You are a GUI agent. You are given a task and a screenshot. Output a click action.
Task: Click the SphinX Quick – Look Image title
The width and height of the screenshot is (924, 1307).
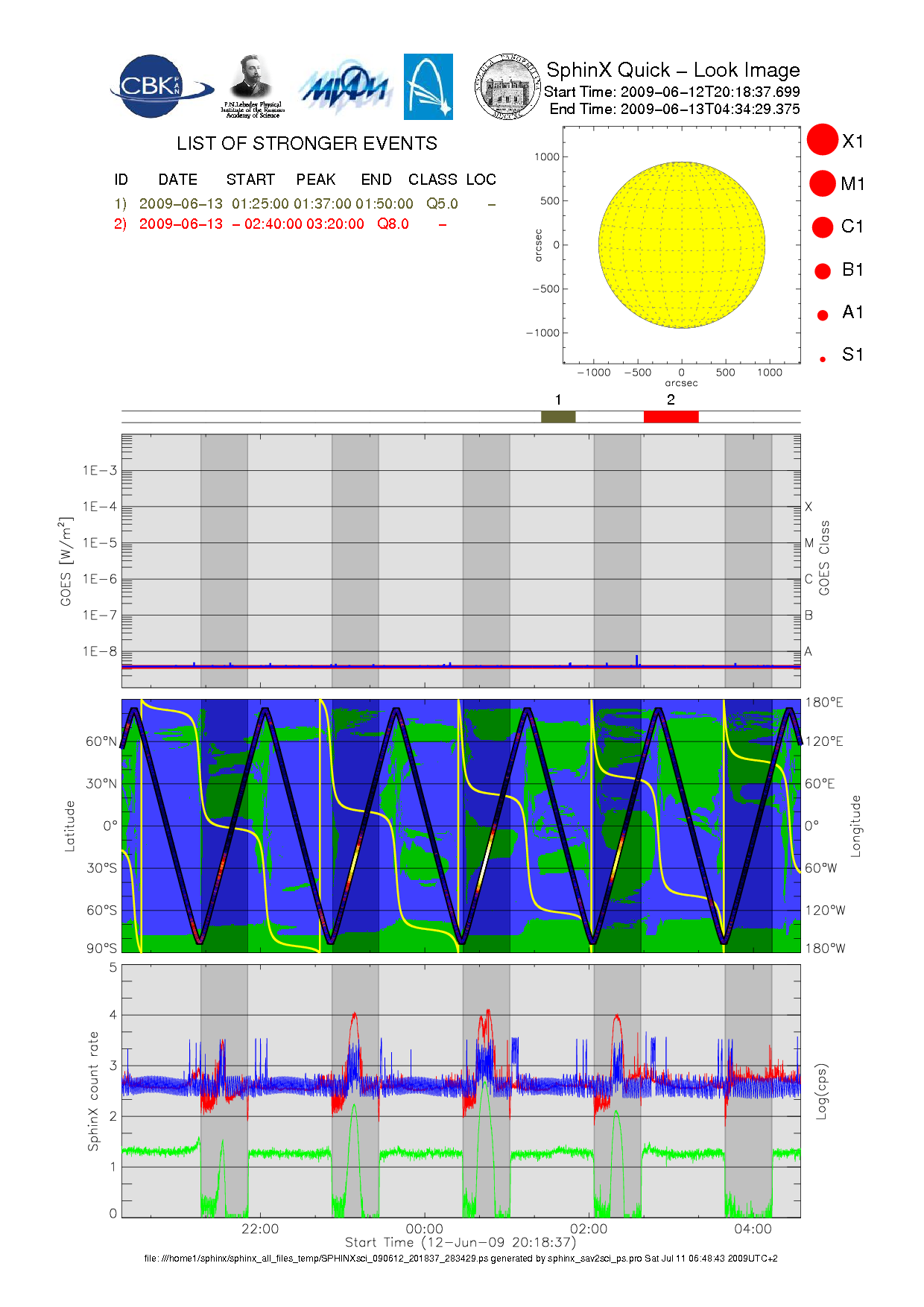(x=673, y=70)
